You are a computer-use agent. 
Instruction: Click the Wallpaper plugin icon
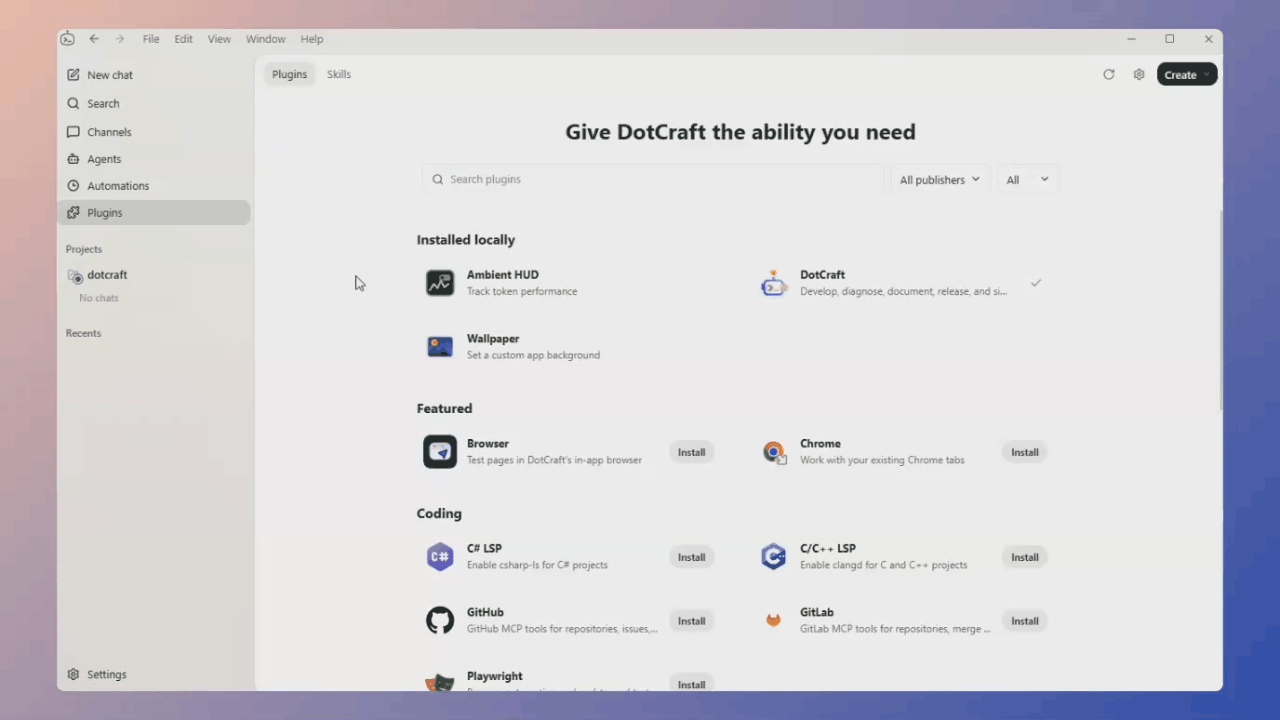440,347
